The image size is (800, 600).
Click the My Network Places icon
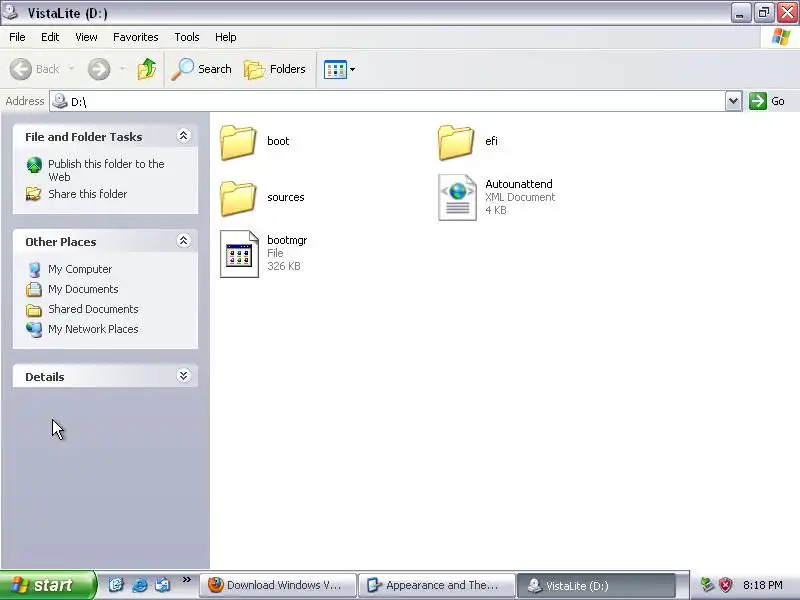point(34,330)
